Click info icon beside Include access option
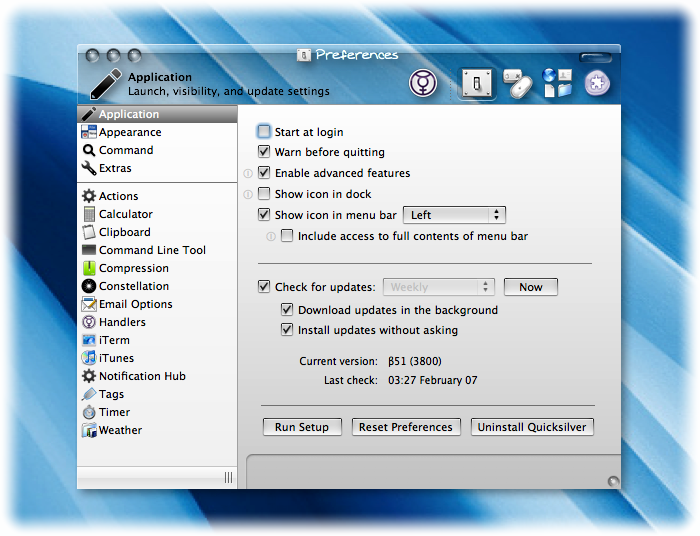Screen dimensions: 700x536 tap(271, 236)
